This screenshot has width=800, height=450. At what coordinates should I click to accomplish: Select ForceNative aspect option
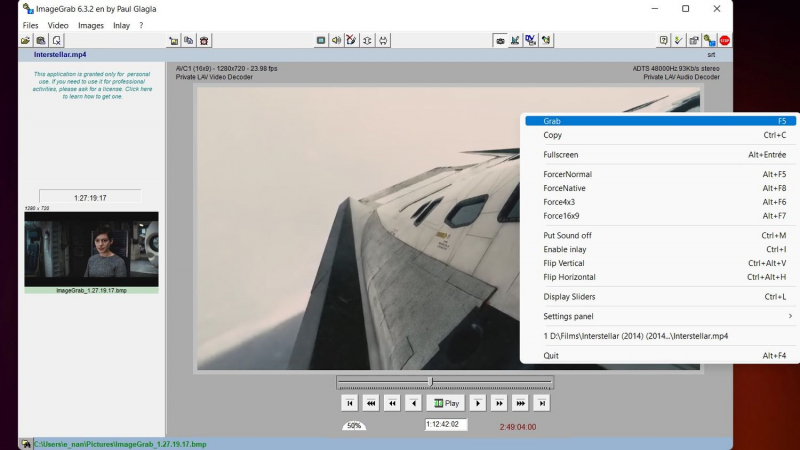[x=660, y=188]
